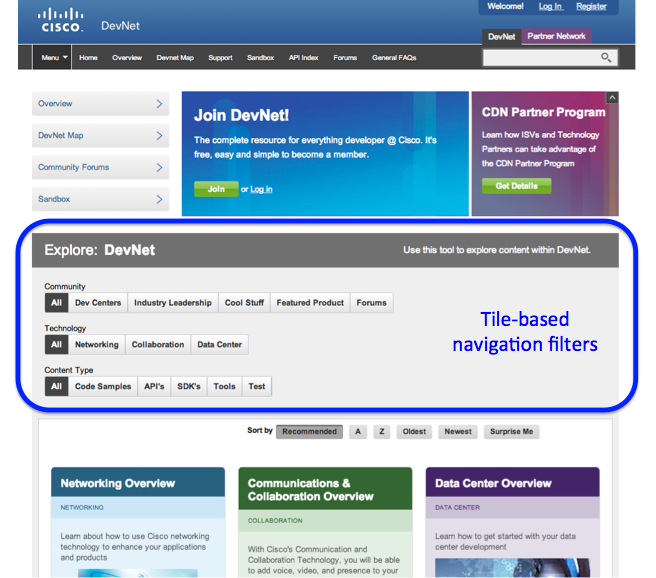Toggle the Forums community filter
The width and height of the screenshot is (656, 578).
[372, 303]
